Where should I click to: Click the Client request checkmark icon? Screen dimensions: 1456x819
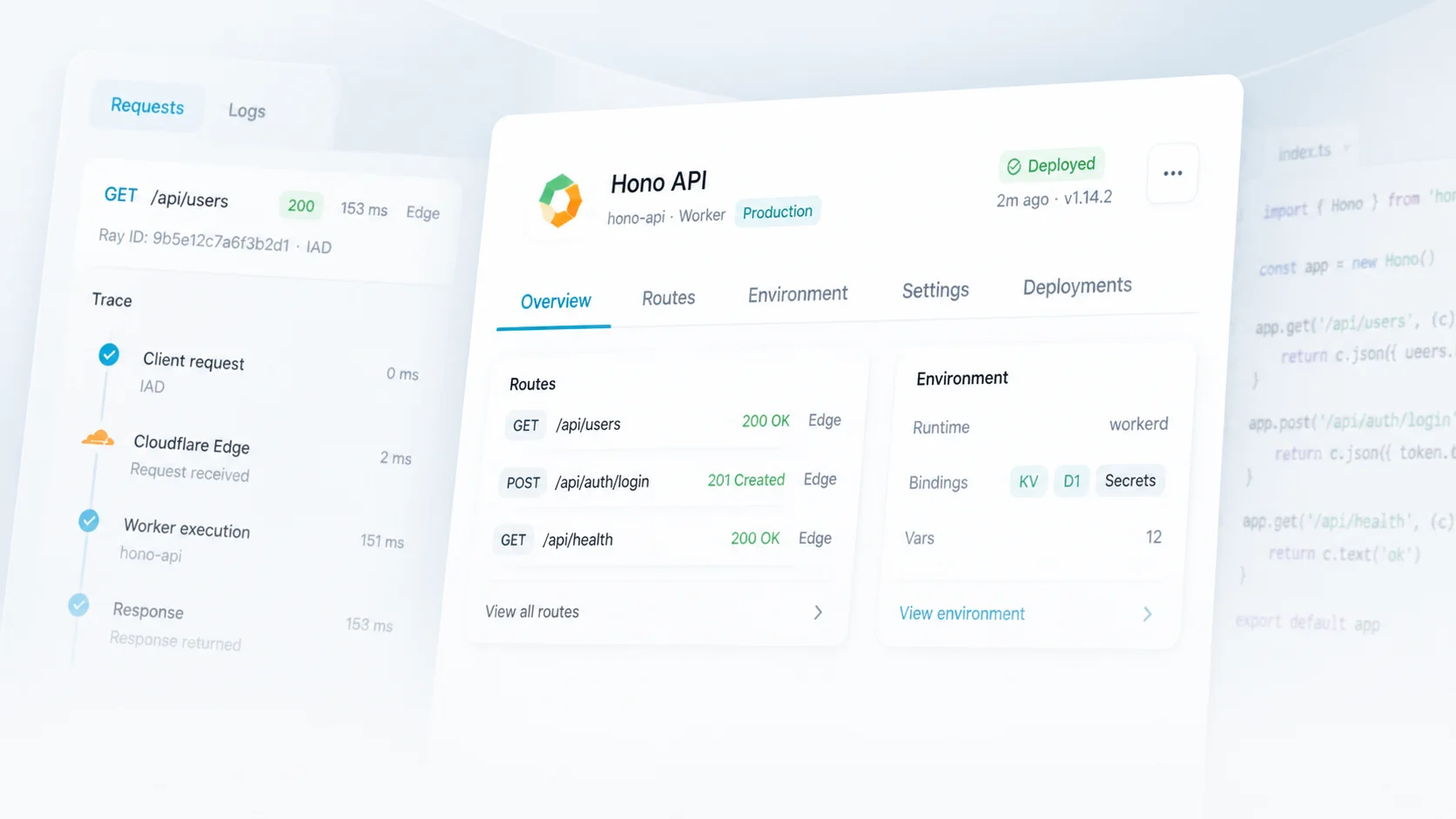click(109, 354)
